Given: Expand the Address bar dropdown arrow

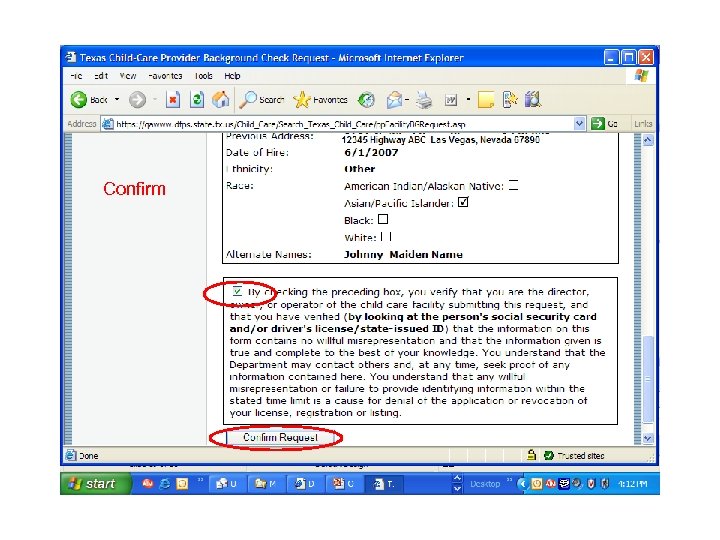Looking at the screenshot, I should [579, 124].
